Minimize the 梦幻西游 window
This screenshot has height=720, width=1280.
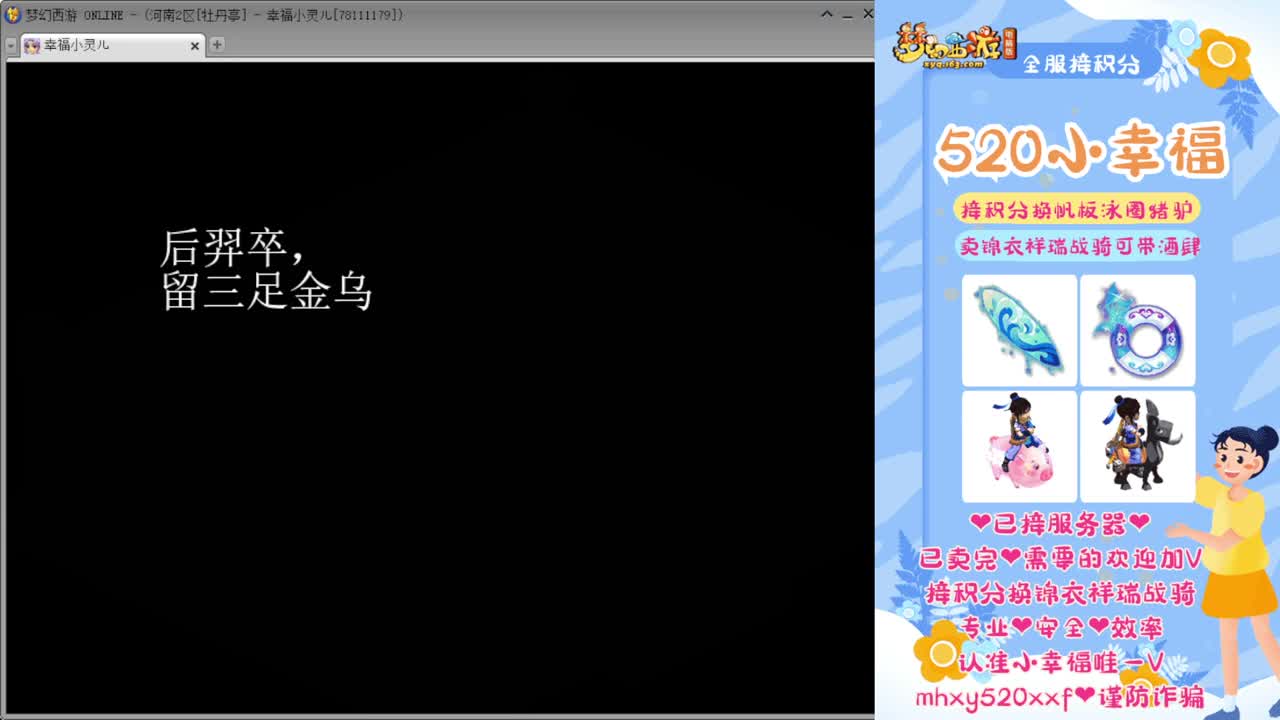coord(846,15)
